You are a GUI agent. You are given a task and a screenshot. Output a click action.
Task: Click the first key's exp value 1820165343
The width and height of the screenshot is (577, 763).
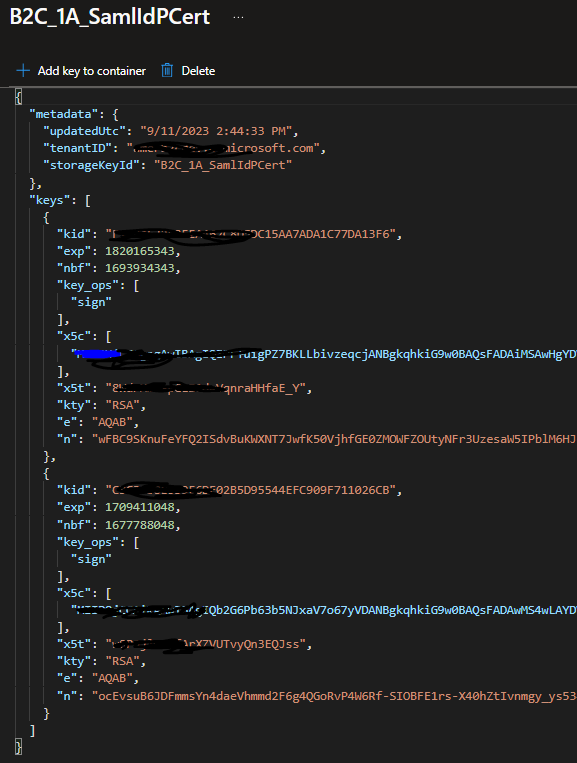tap(140, 251)
